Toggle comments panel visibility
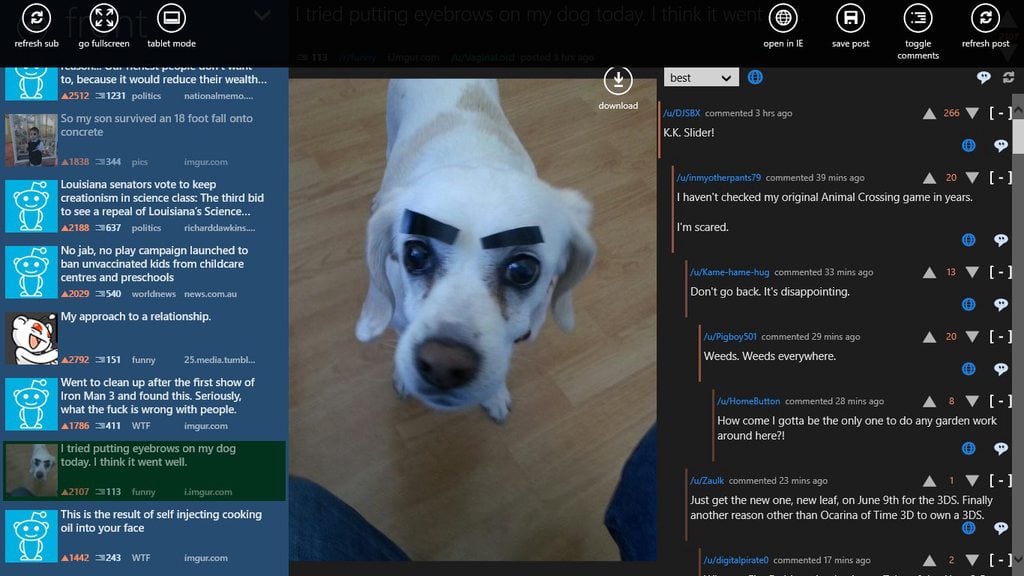1024x576 pixels. point(917,19)
